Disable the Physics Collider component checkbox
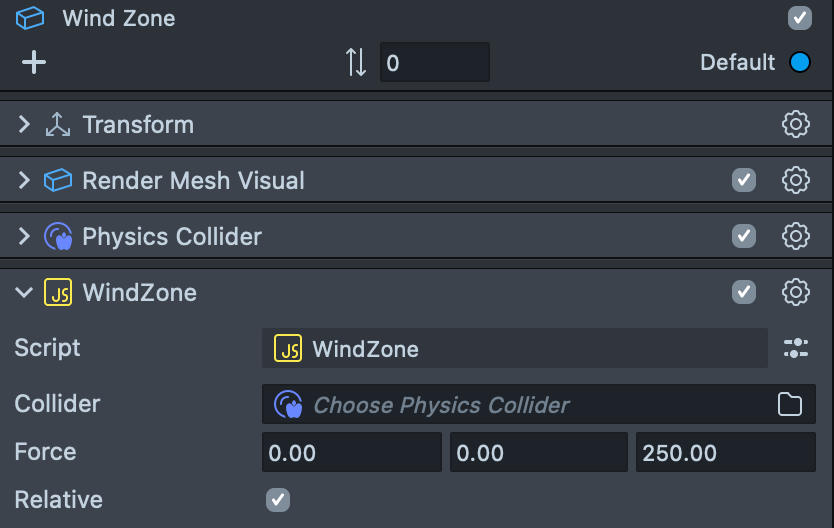Image resolution: width=834 pixels, height=528 pixels. 744,236
